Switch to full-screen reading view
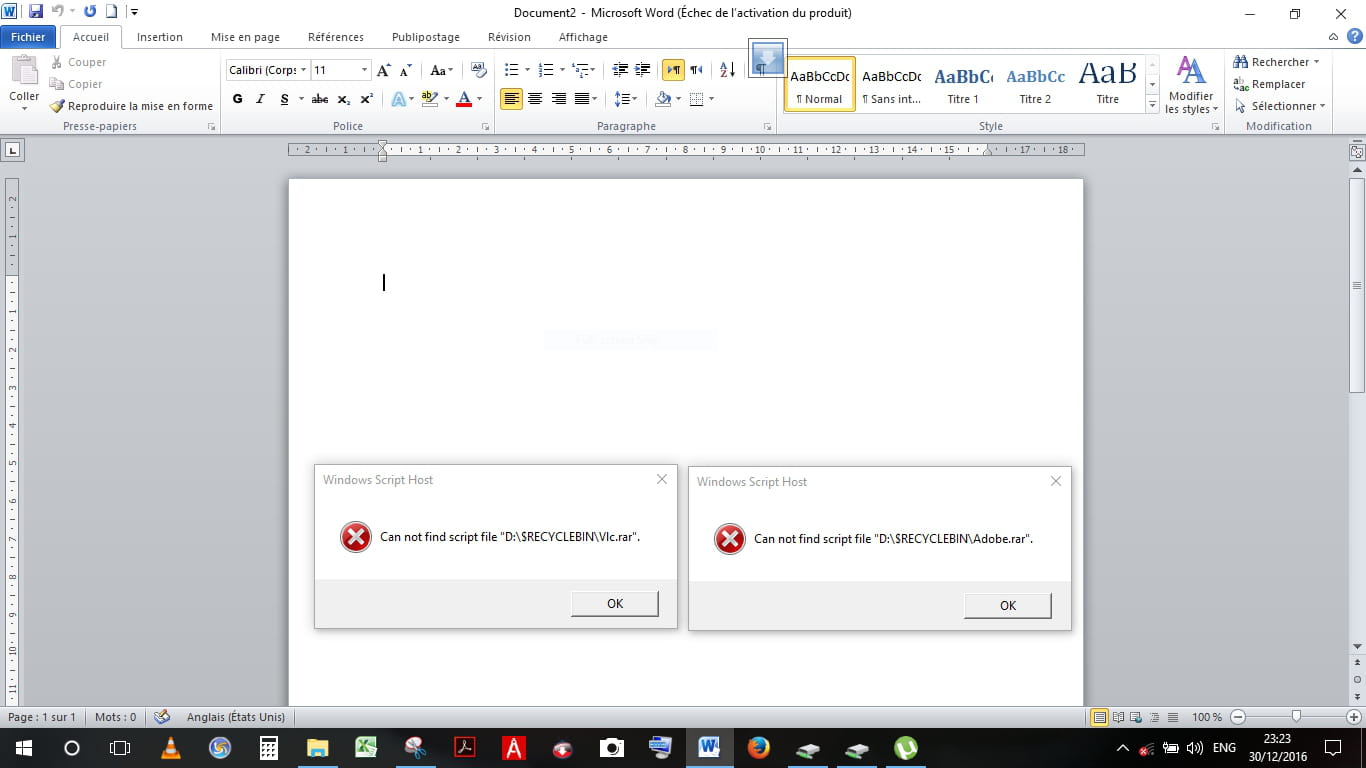The height and width of the screenshot is (768, 1366). click(x=1118, y=717)
